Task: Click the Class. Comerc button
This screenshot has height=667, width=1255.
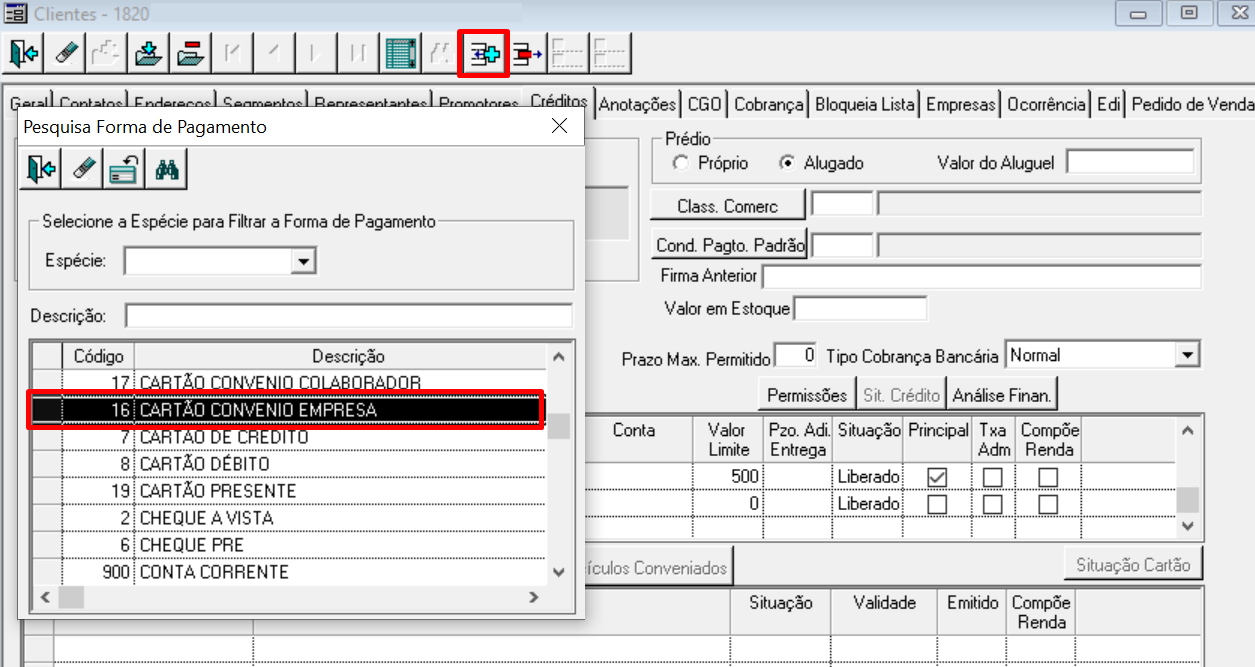Action: click(x=727, y=206)
